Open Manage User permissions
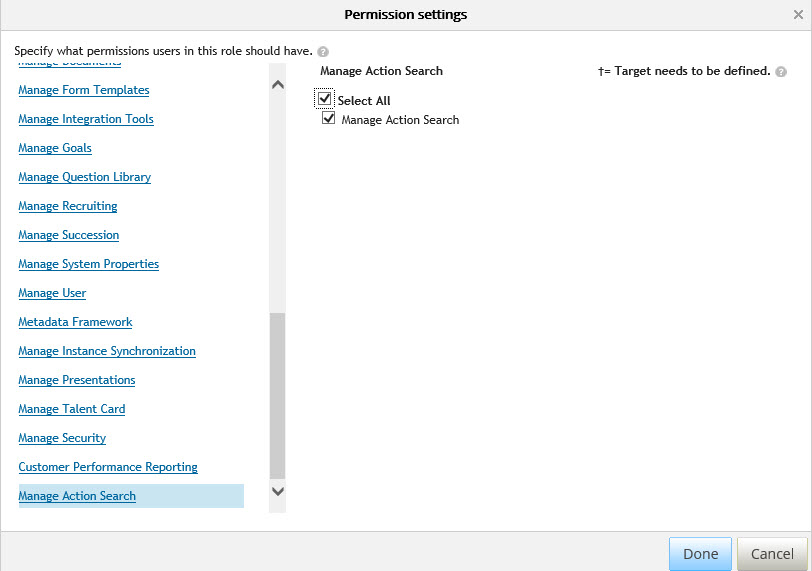 coord(52,293)
